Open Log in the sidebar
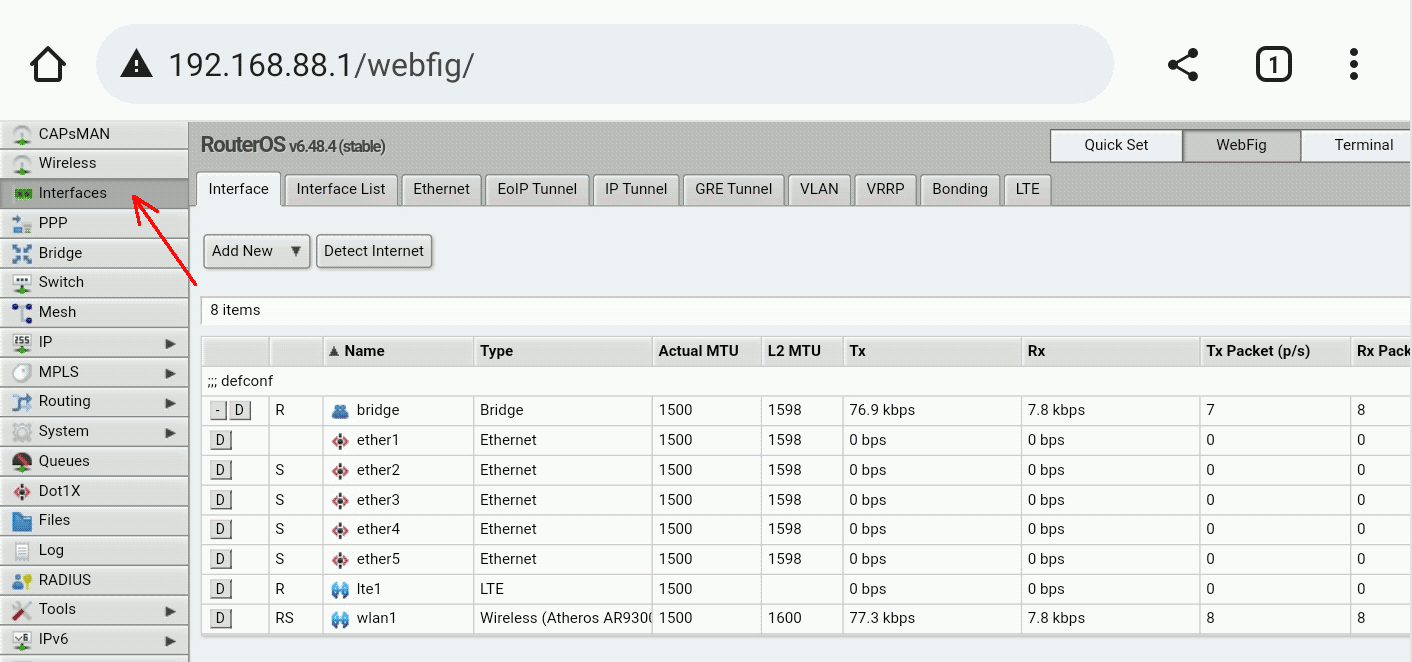This screenshot has width=1412, height=662. pos(94,550)
